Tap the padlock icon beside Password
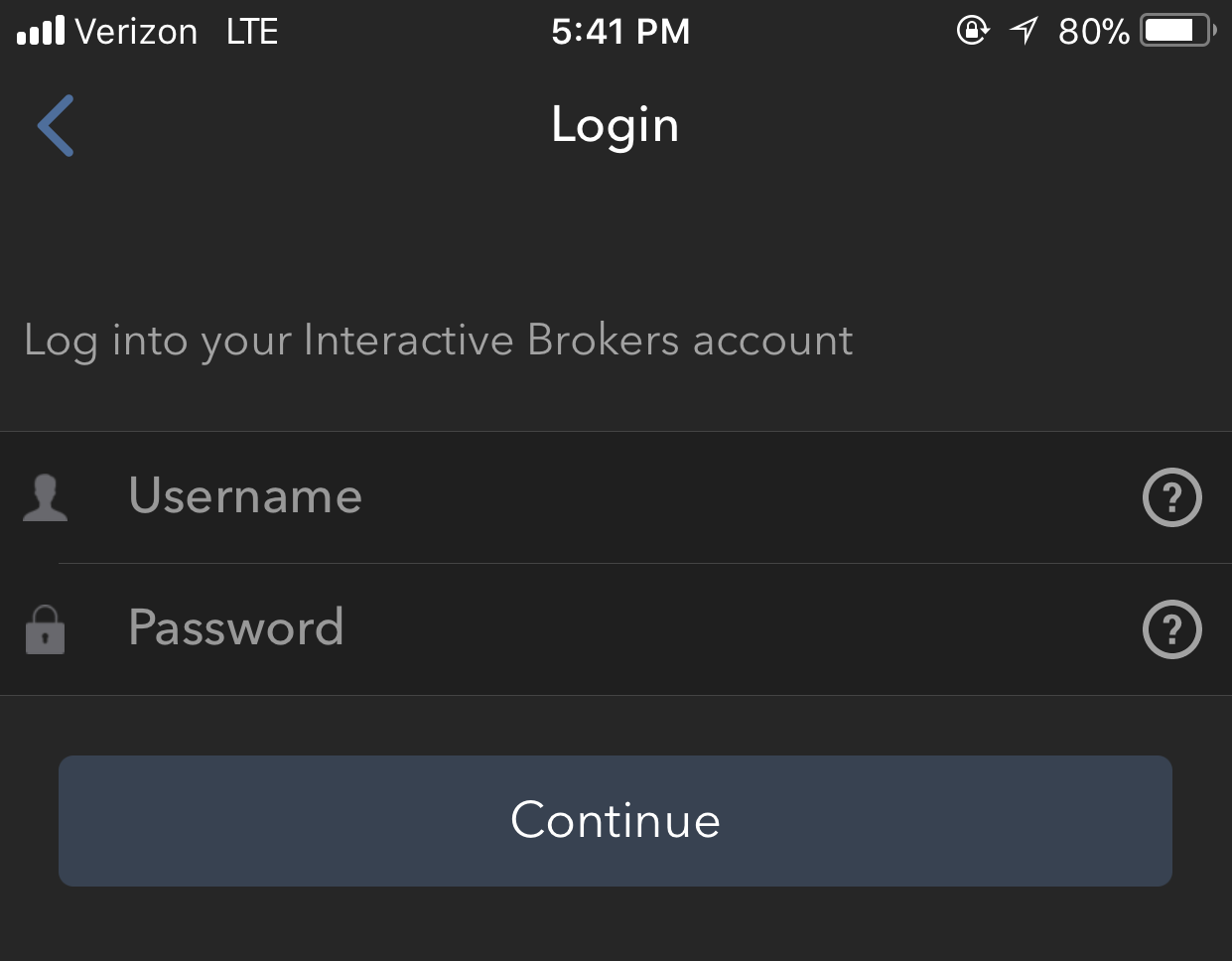Image resolution: width=1232 pixels, height=961 pixels. [45, 629]
